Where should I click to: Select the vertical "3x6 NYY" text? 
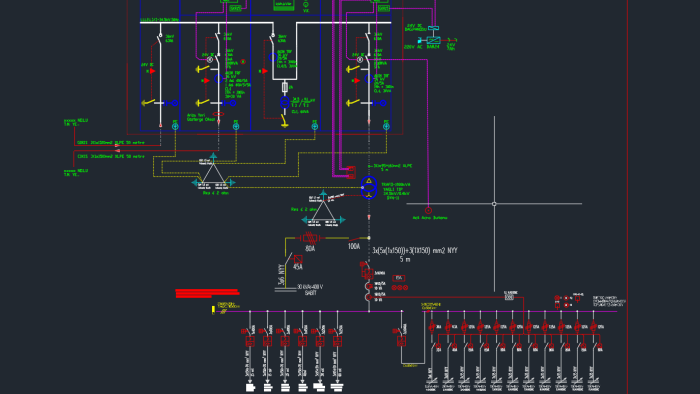281,274
